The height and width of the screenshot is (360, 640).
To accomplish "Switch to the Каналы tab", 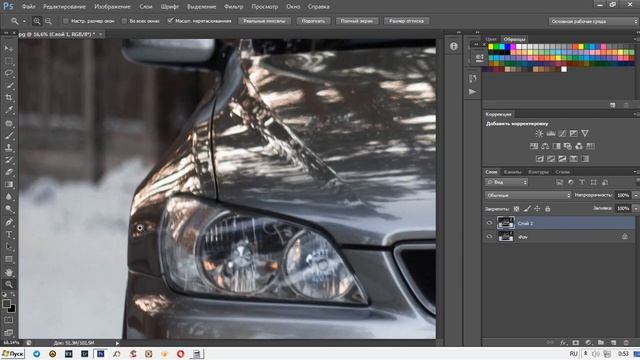I will coord(513,172).
